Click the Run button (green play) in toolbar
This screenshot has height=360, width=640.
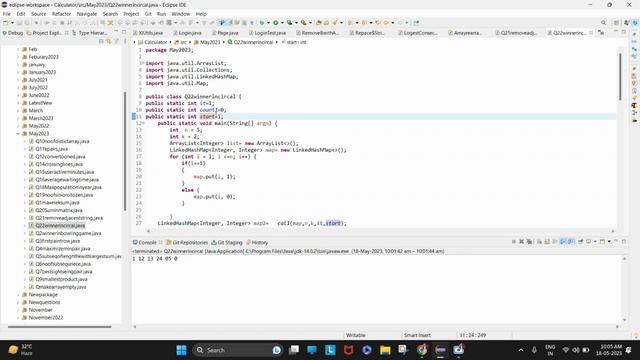(276, 23)
